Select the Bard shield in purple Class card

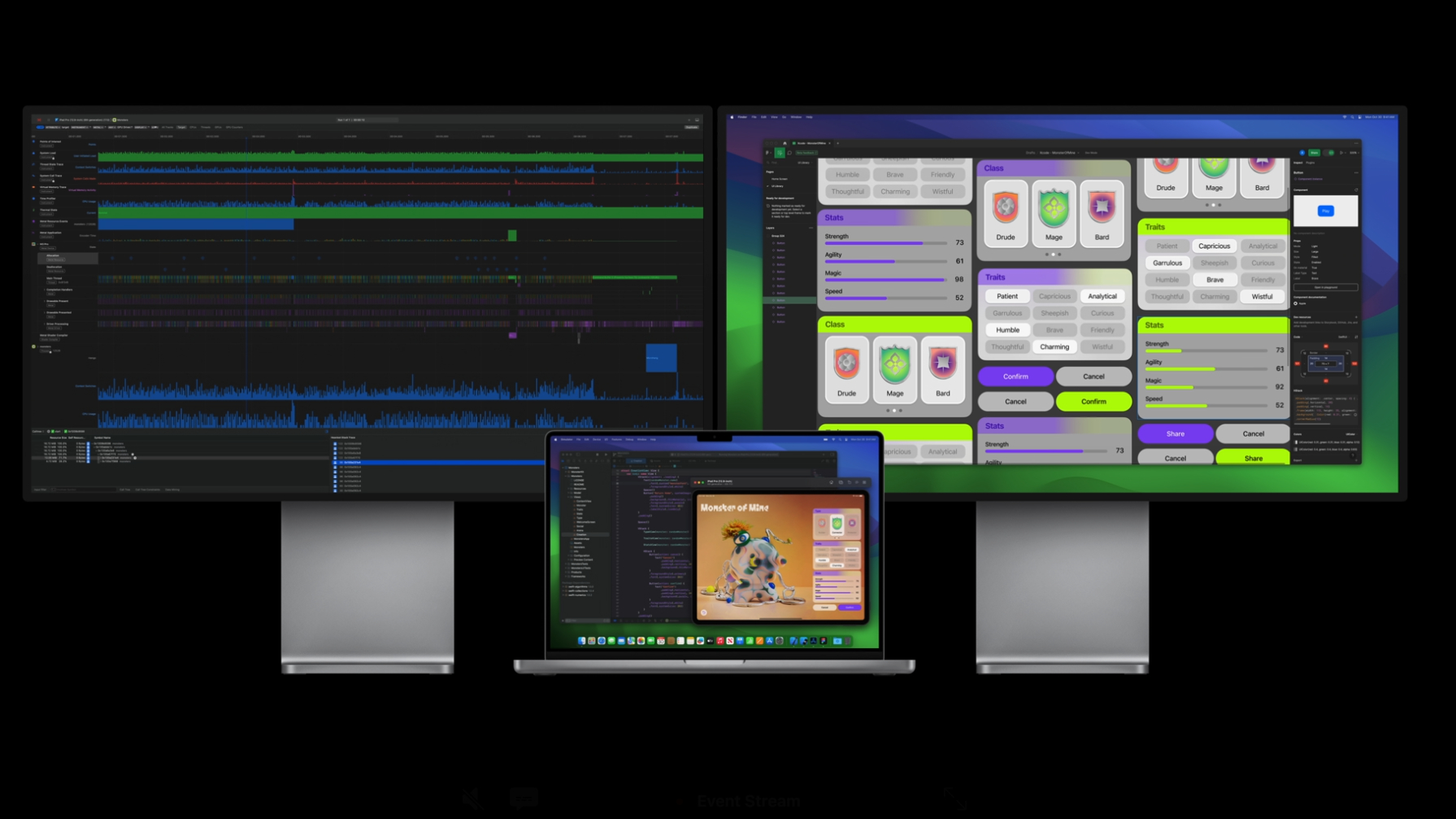pyautogui.click(x=1102, y=213)
